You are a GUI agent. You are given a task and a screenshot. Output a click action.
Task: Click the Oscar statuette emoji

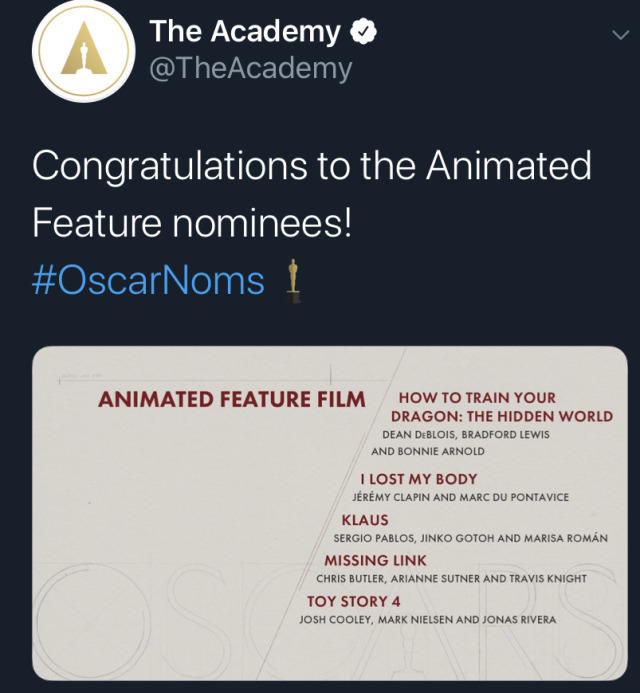point(293,281)
